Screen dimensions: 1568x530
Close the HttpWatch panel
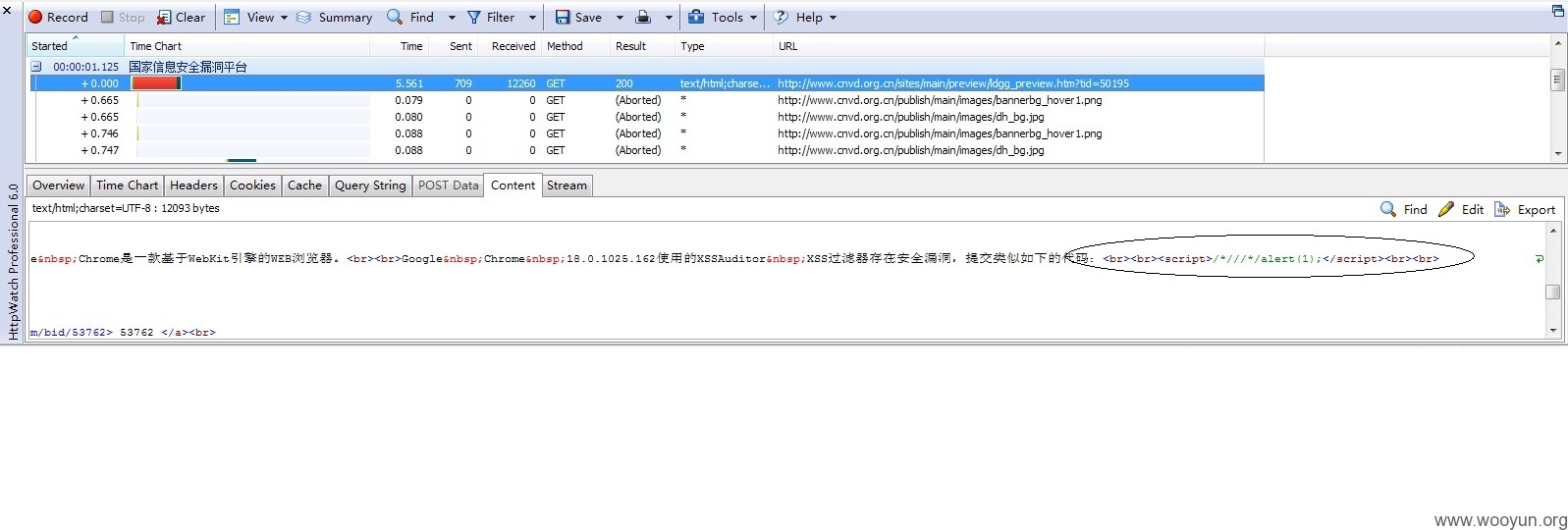click(8, 10)
